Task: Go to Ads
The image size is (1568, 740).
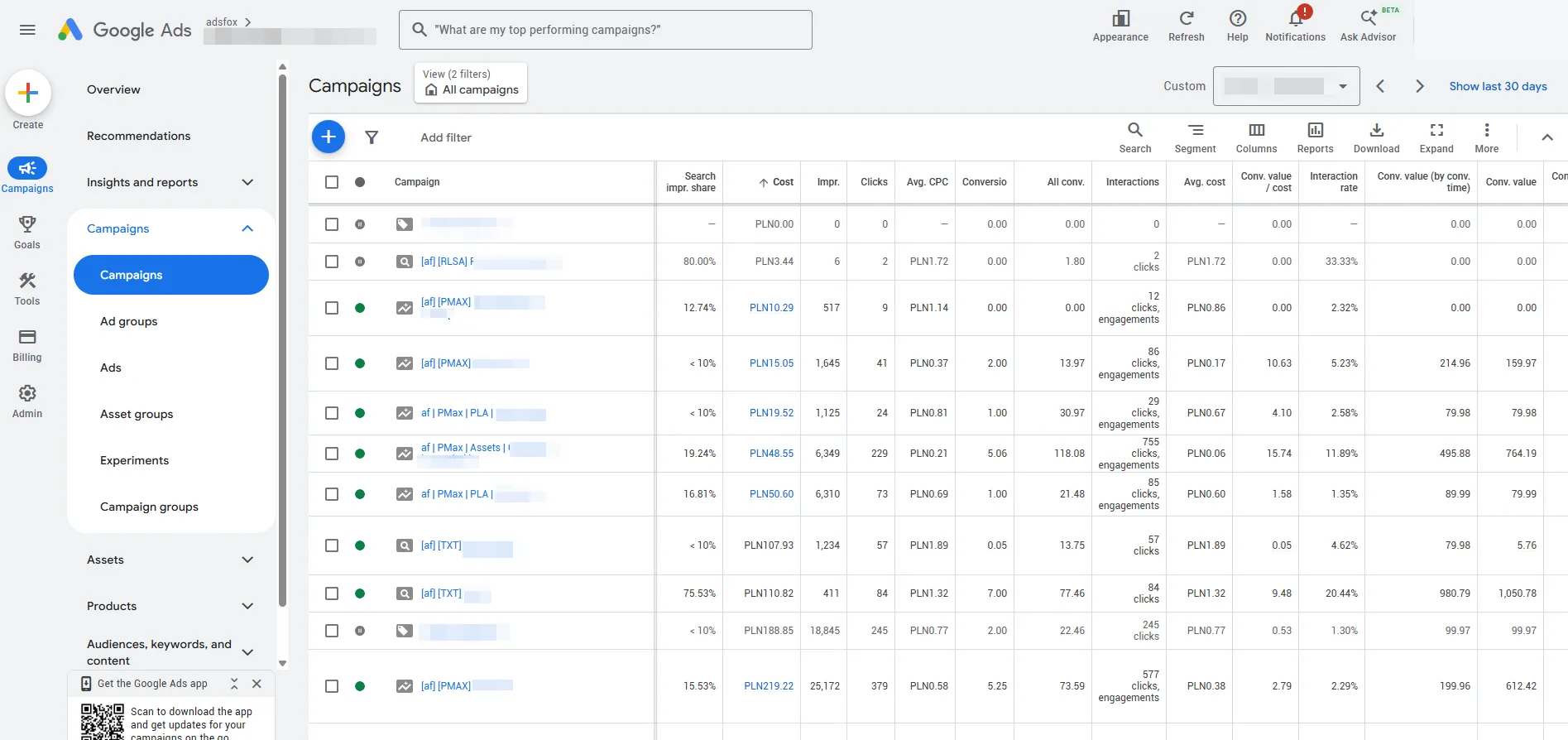Action: pyautogui.click(x=111, y=368)
